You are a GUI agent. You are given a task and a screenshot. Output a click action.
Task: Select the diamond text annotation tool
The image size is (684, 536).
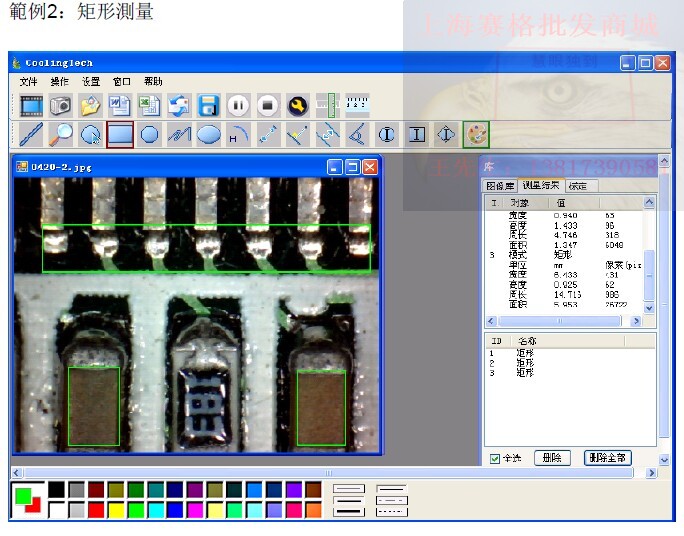446,134
